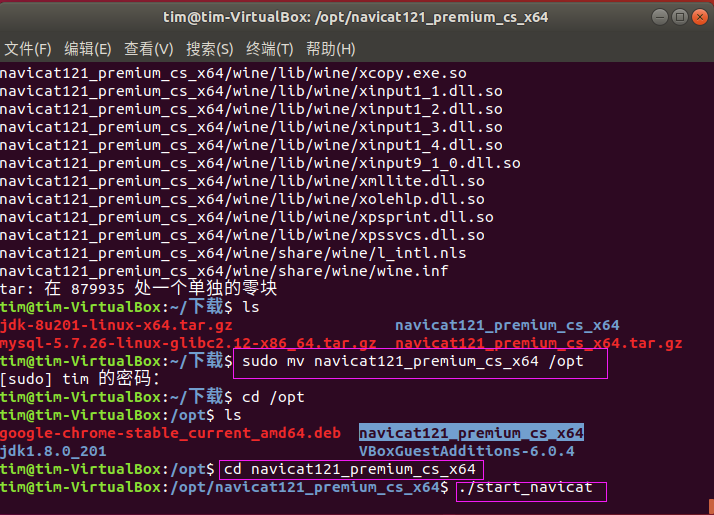The image size is (714, 515).
Task: Click the last prompt path /opt/navicat121_premium_cs_x64
Action: tap(305, 487)
